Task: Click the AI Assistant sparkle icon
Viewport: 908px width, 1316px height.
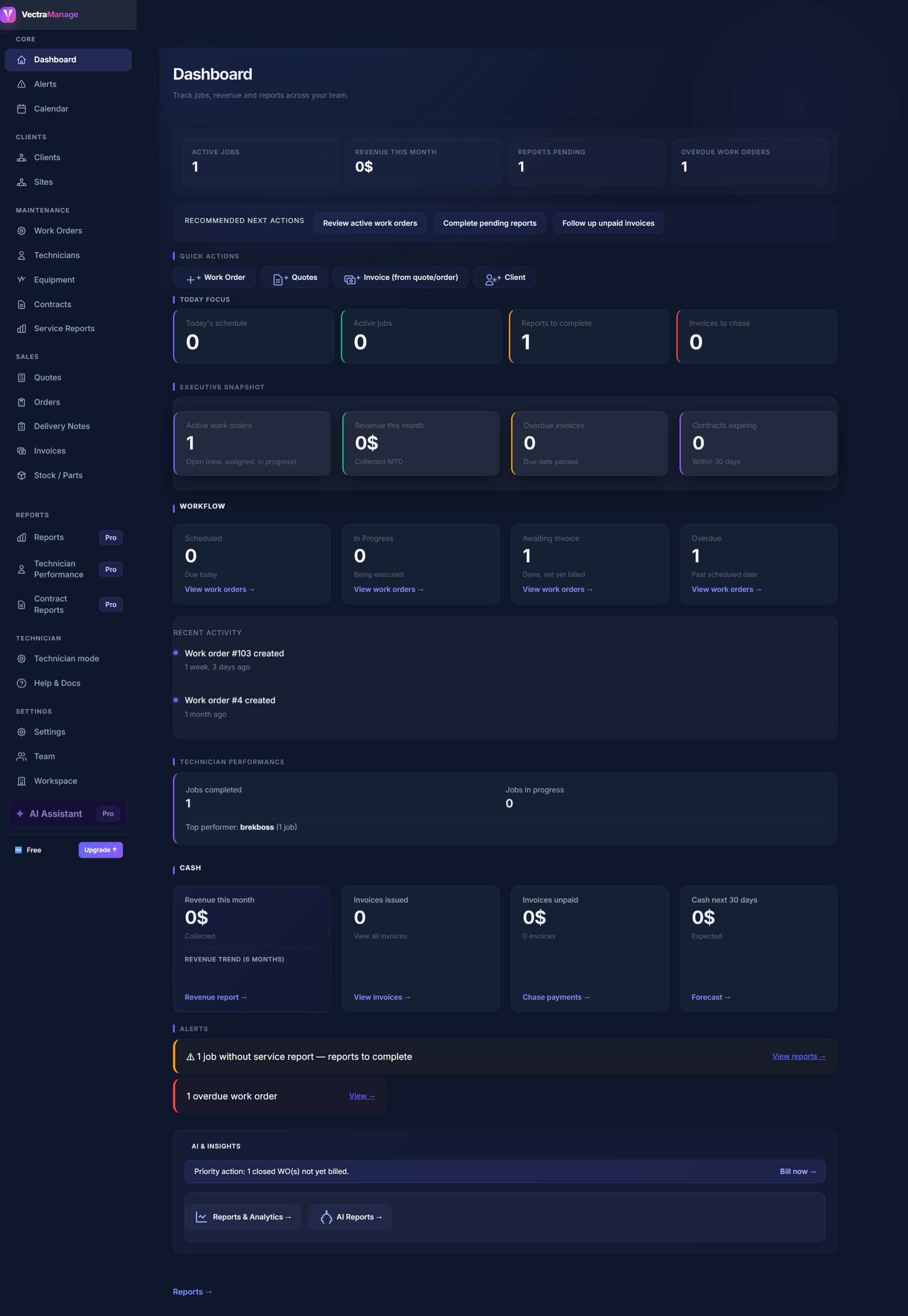Action: click(20, 814)
